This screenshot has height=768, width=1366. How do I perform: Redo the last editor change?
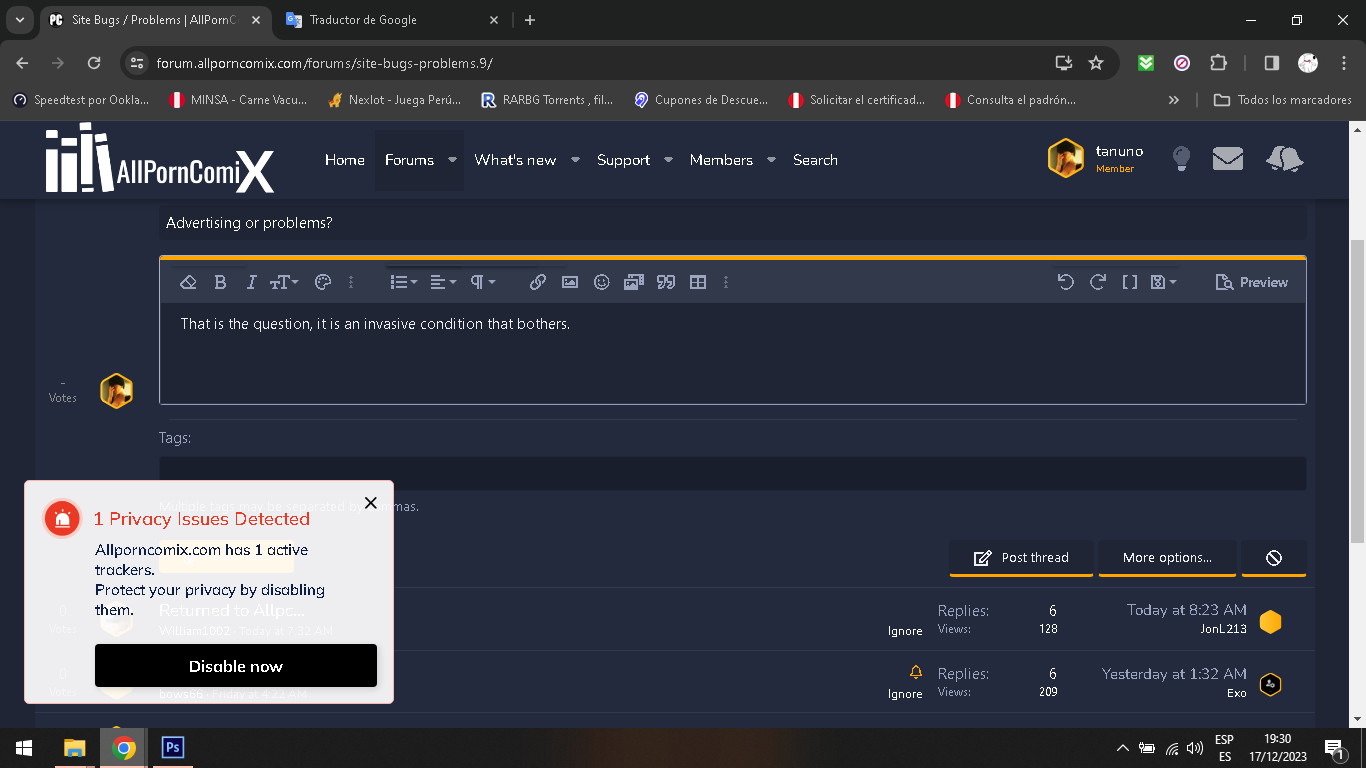coord(1097,283)
